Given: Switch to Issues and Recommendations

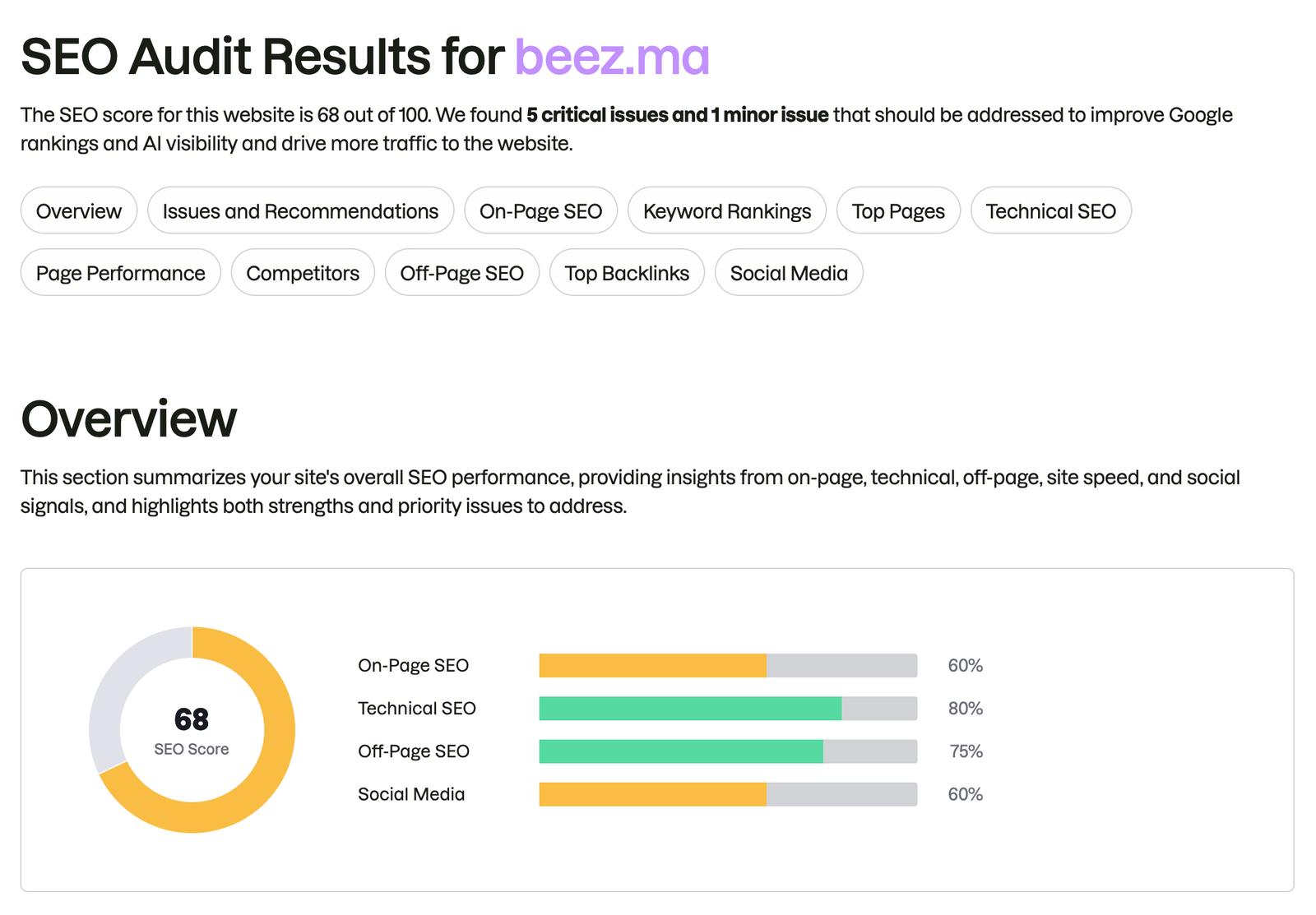Looking at the screenshot, I should 300,210.
